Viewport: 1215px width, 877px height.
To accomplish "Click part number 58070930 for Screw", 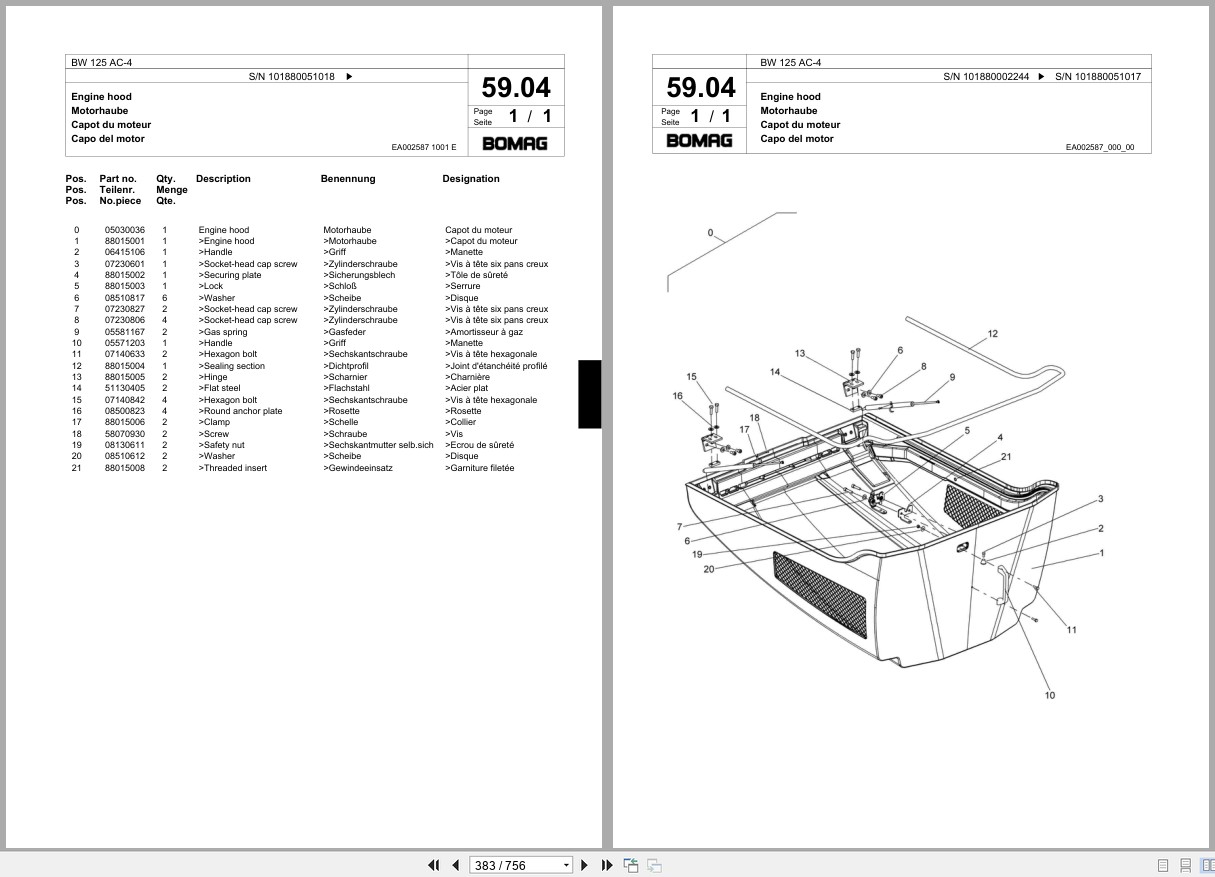I will tap(125, 434).
